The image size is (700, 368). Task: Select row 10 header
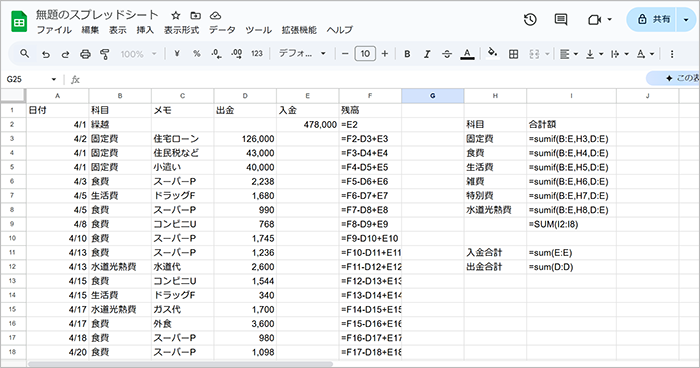12,238
